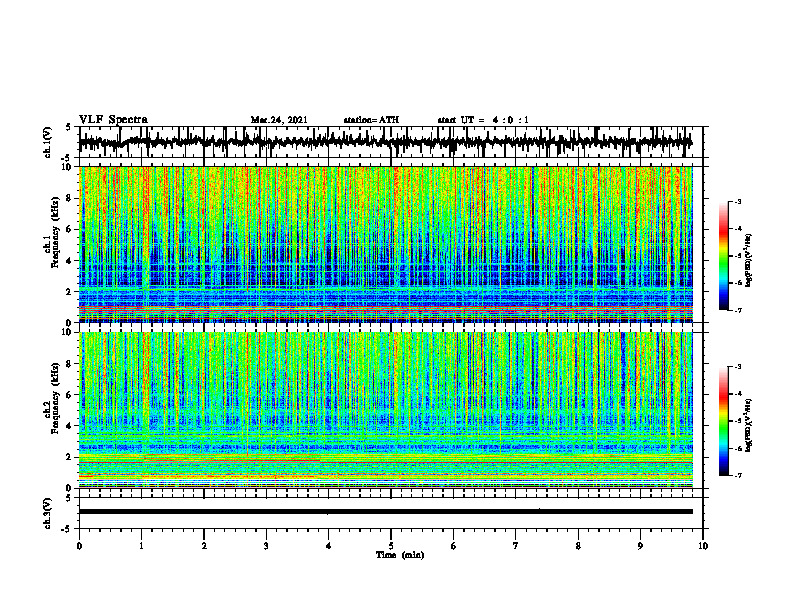
Task: Click the "-3" label on ch.2 colorbar
Action: pyautogui.click(x=737, y=366)
